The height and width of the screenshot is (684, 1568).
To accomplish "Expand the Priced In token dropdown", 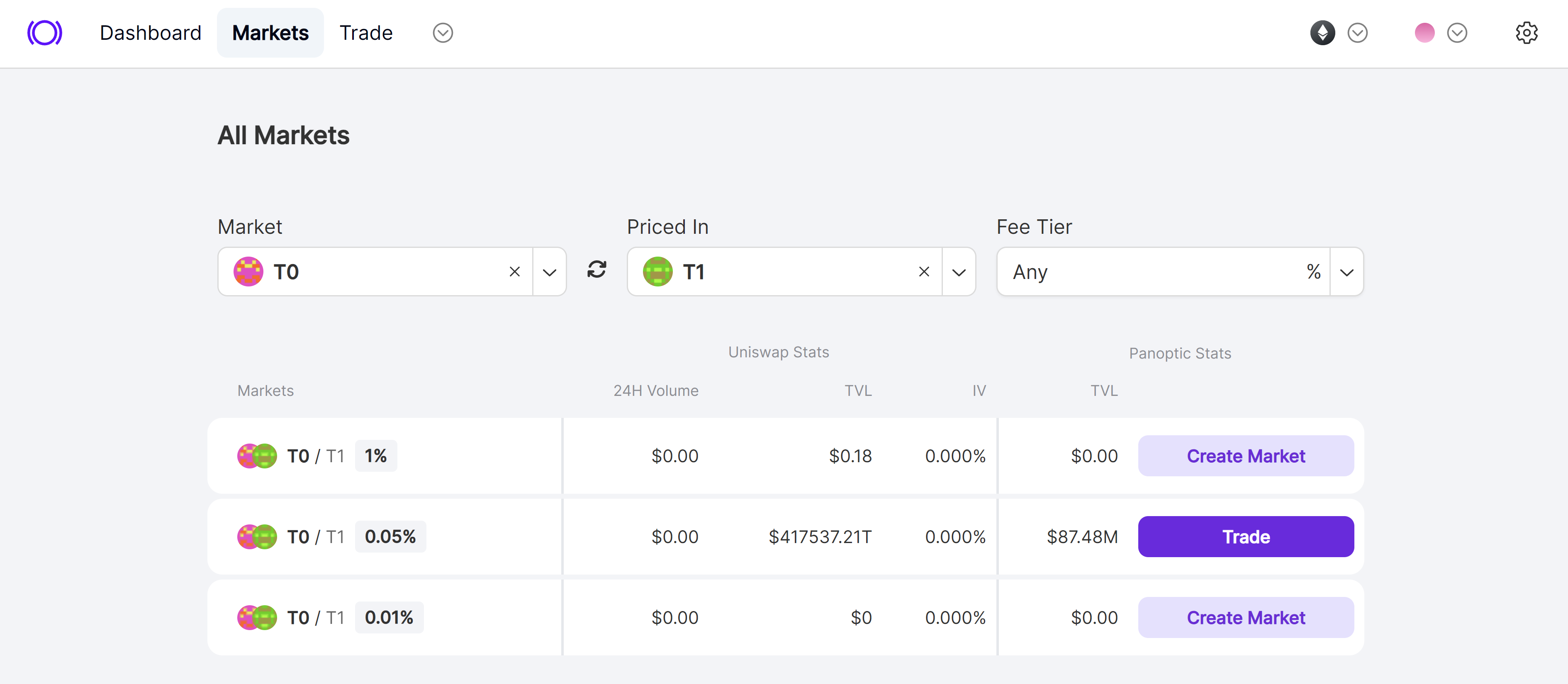I will 959,272.
